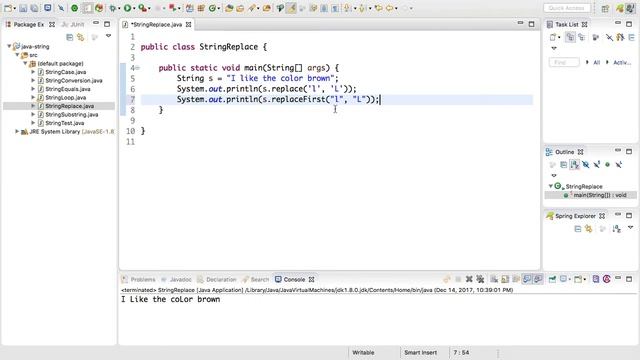Click the green Run button in toolbar

[128, 8]
